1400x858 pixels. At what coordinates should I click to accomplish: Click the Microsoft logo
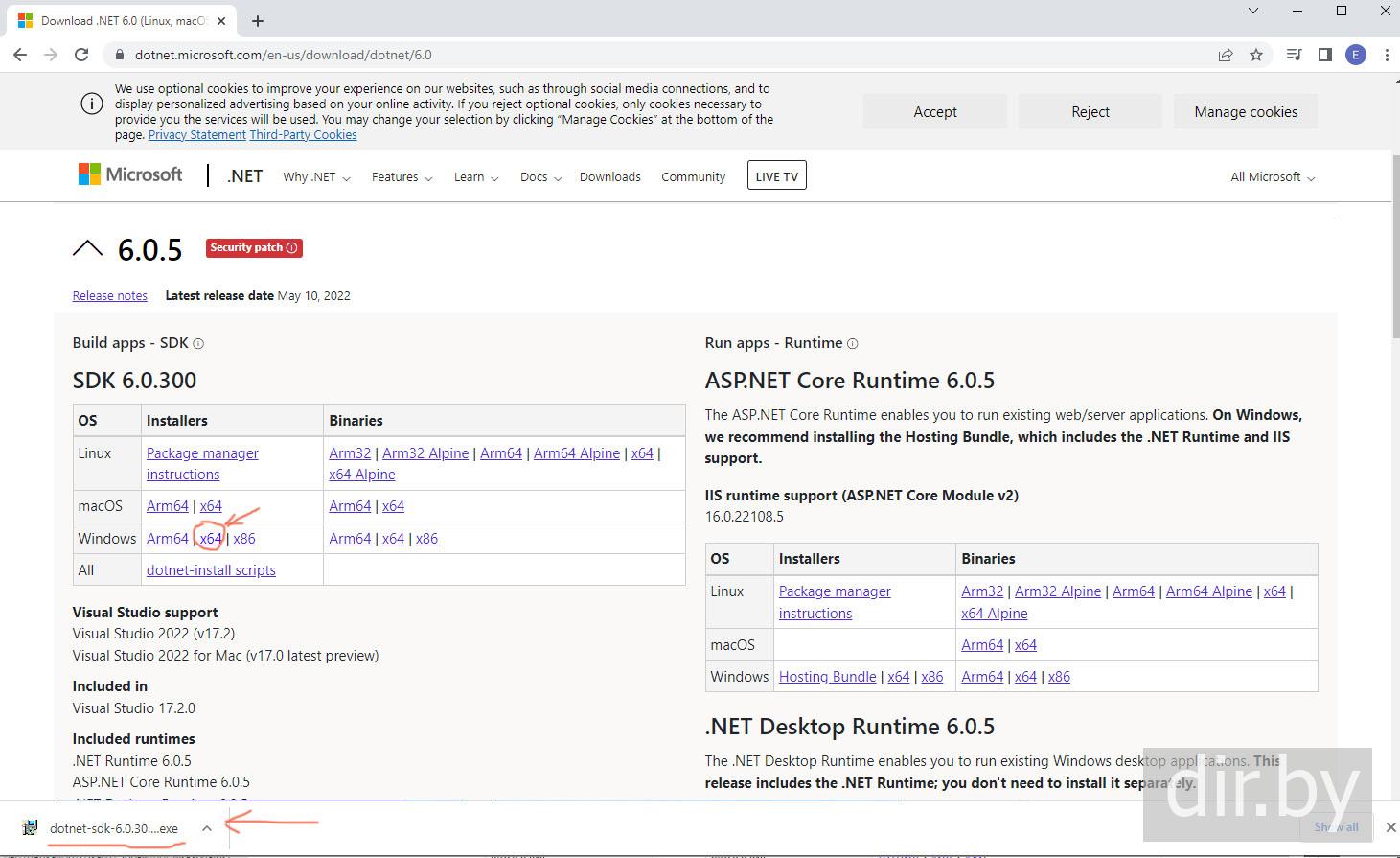pos(130,174)
